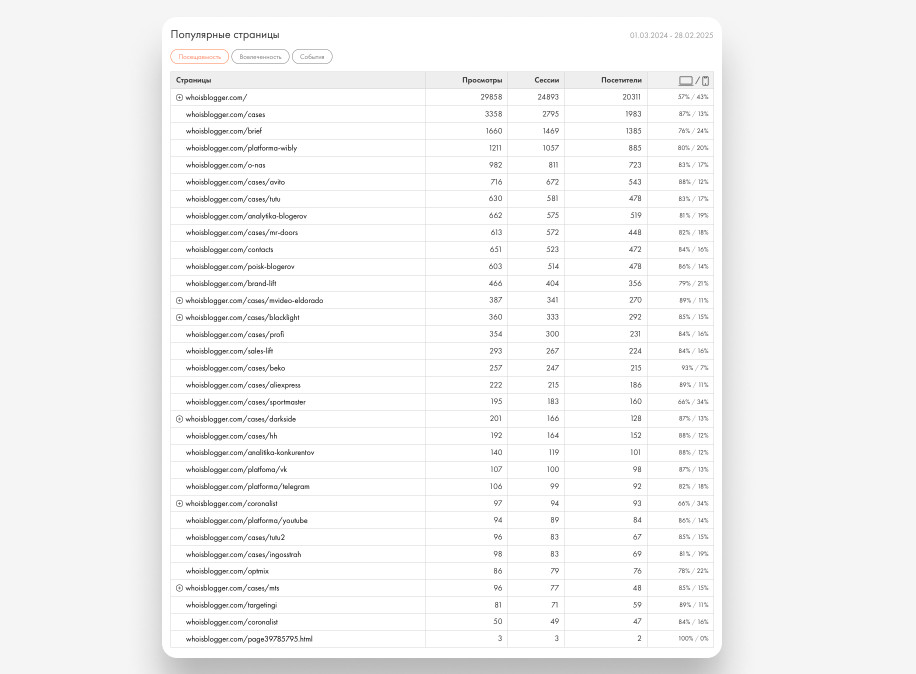Switch to the Посещаемость tab

tap(199, 57)
